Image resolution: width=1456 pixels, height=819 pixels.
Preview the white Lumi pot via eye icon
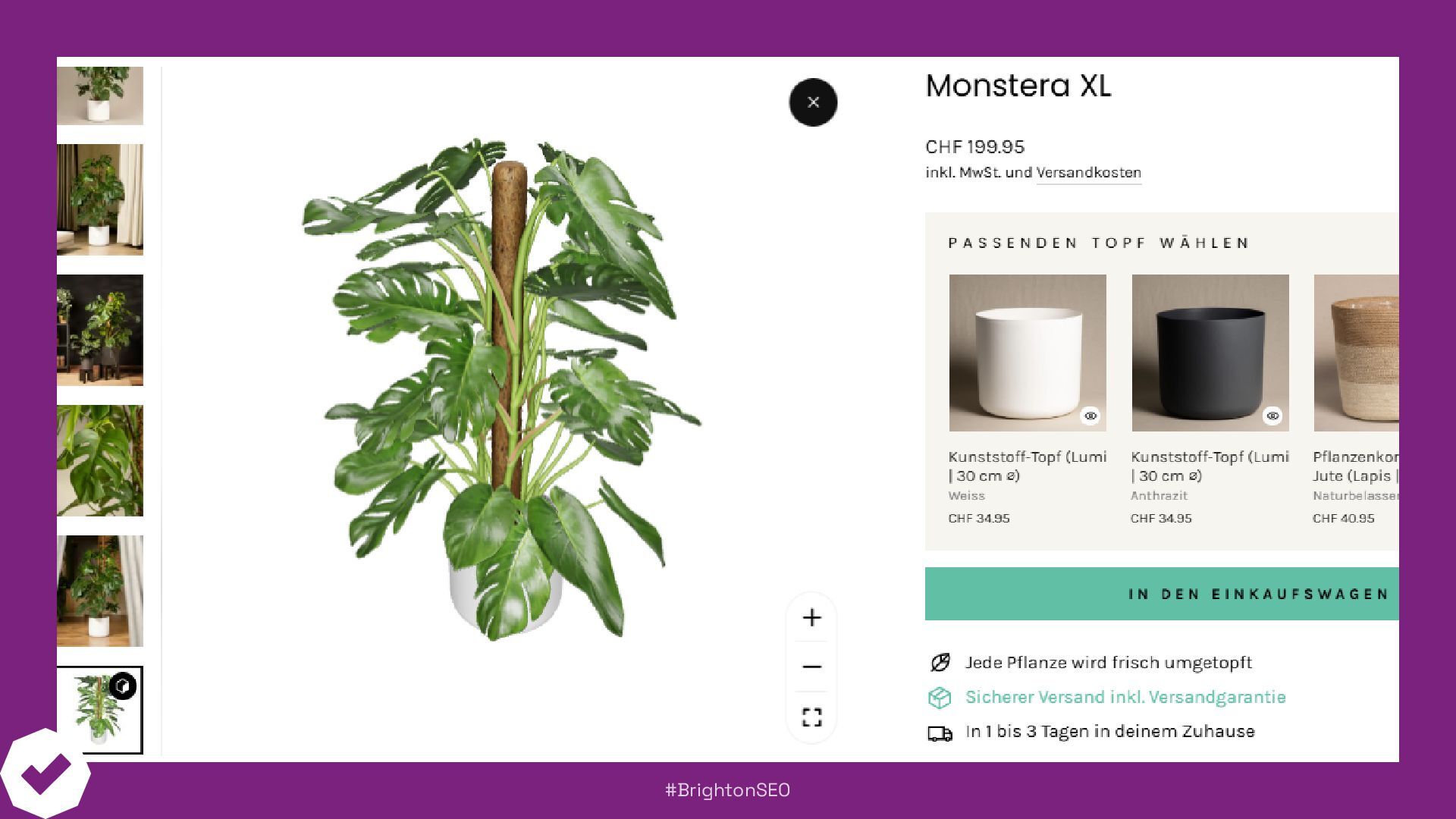click(1090, 416)
